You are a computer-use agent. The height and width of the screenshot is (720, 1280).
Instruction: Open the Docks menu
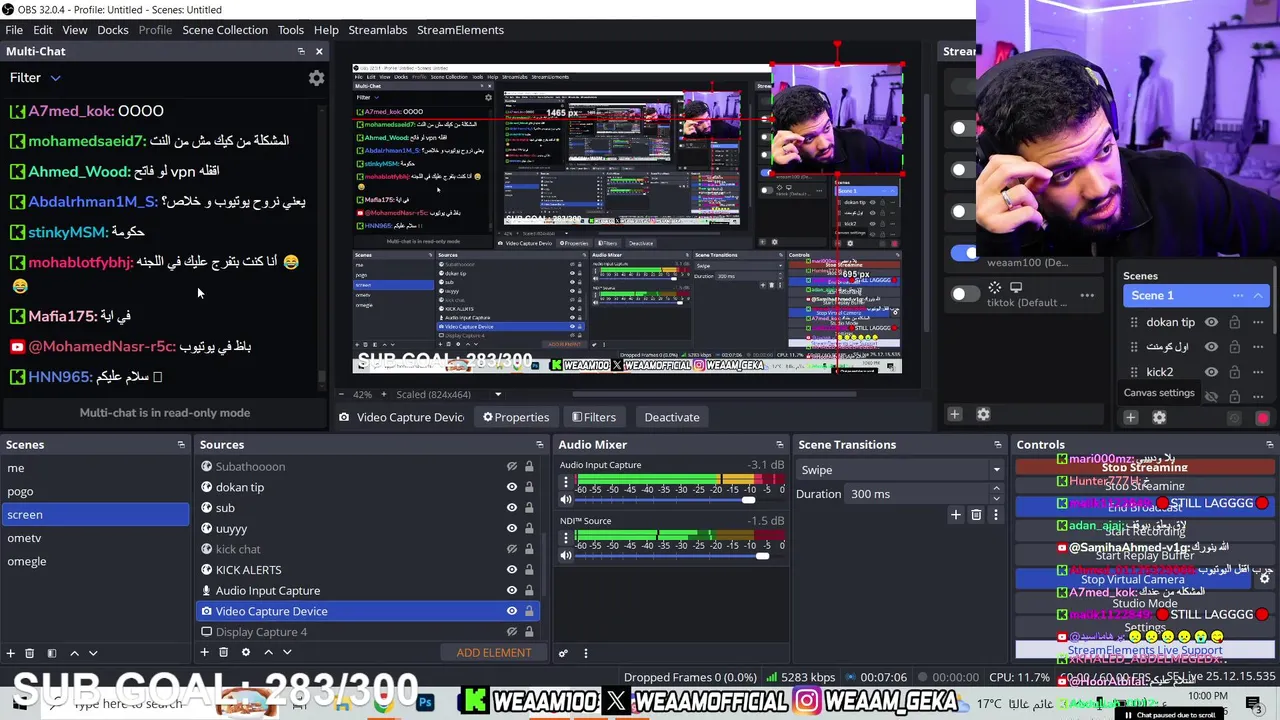pyautogui.click(x=113, y=30)
